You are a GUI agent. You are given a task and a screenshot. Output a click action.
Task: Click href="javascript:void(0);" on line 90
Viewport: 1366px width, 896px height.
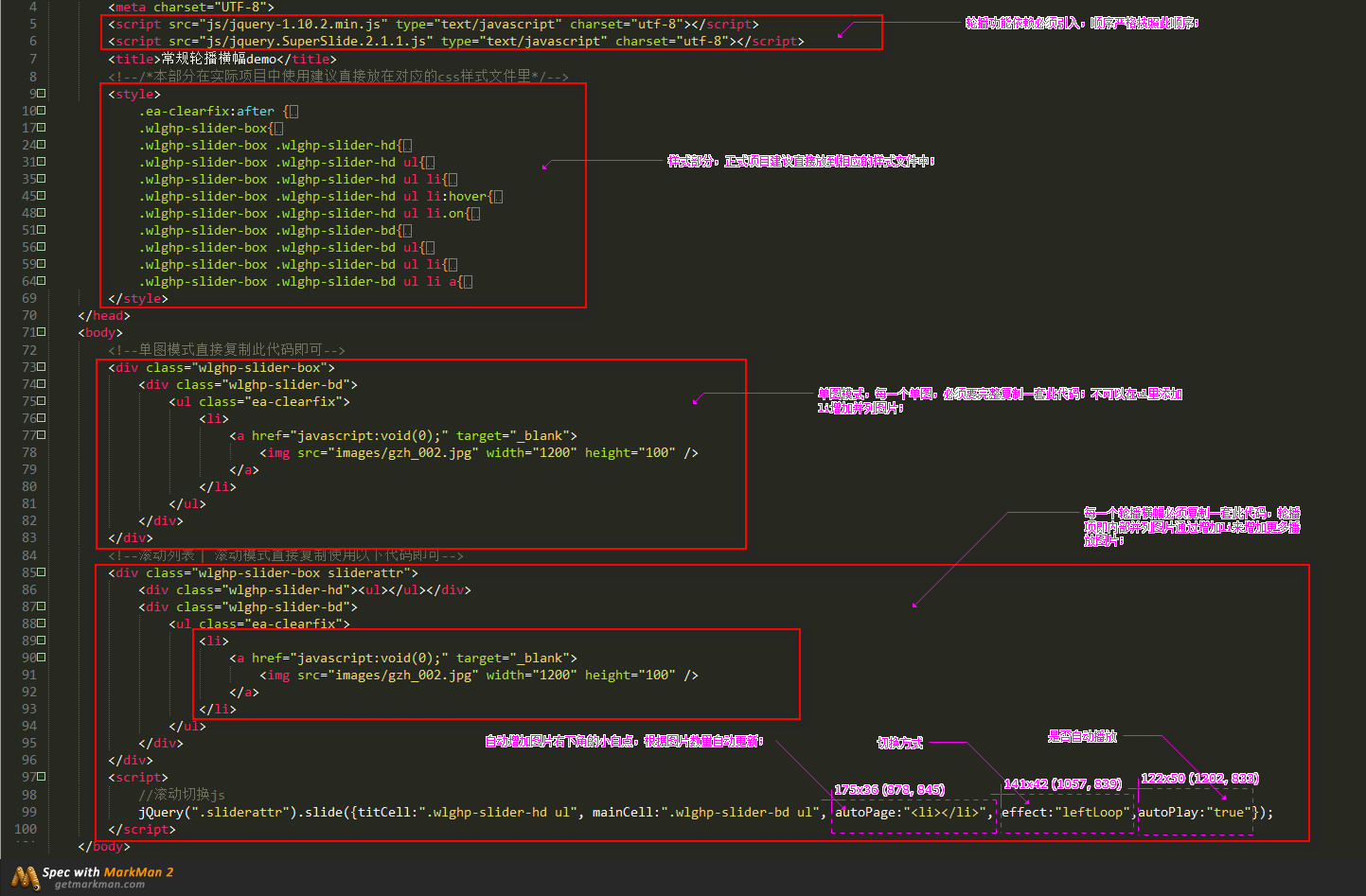point(350,658)
